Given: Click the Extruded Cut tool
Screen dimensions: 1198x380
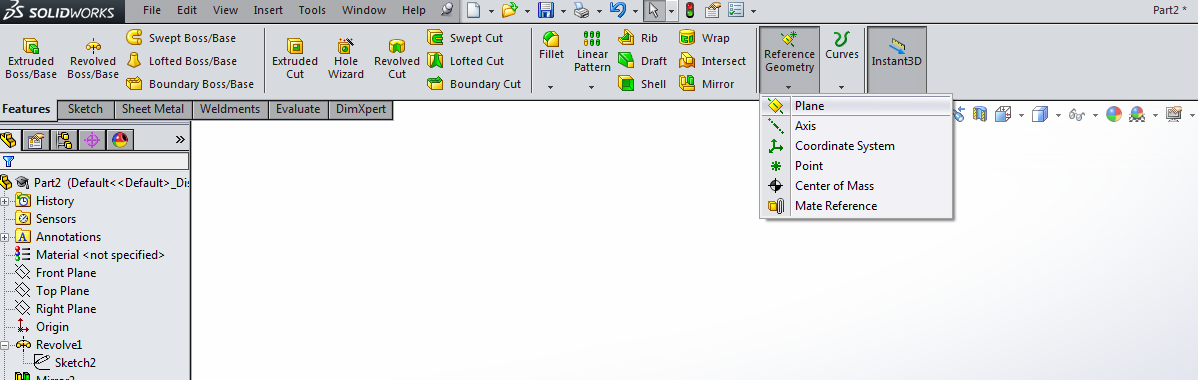Looking at the screenshot, I should 295,58.
